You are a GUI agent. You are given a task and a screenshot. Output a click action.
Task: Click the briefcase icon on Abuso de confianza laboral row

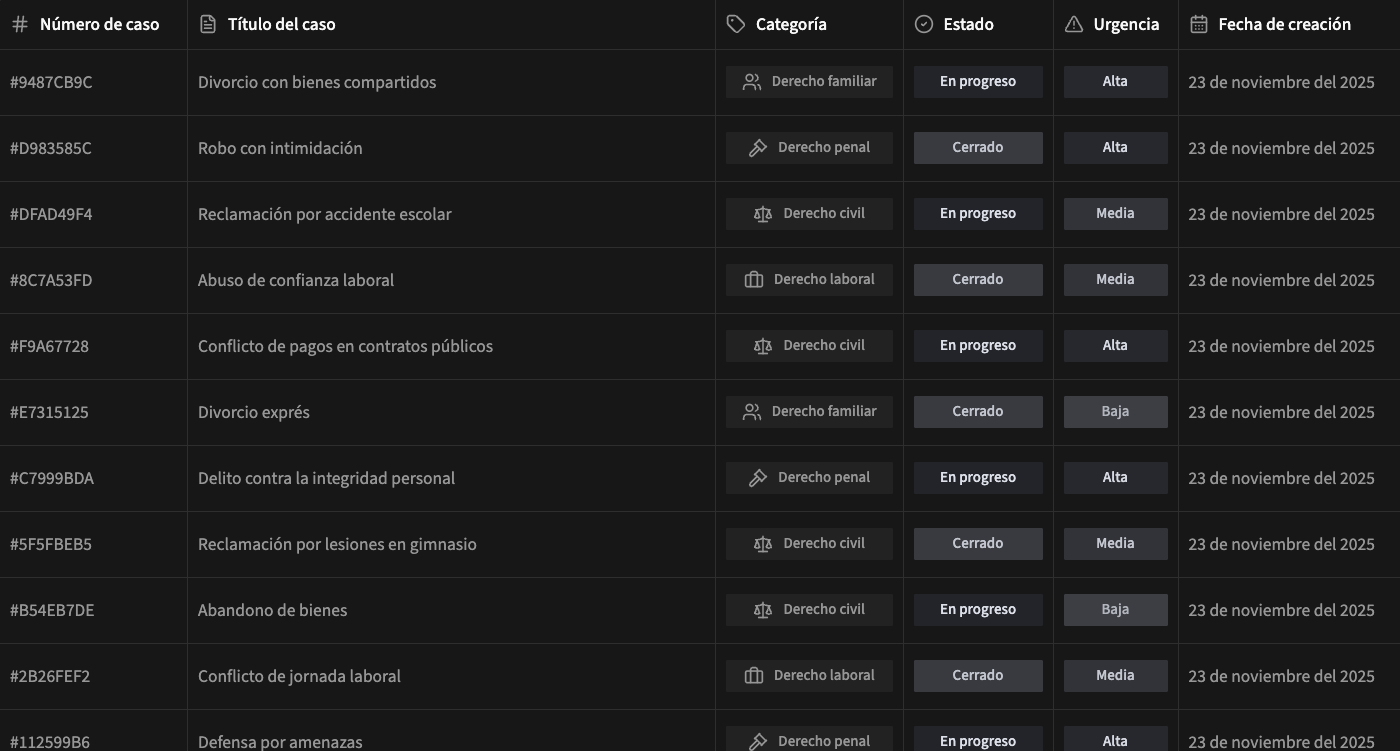(x=754, y=280)
